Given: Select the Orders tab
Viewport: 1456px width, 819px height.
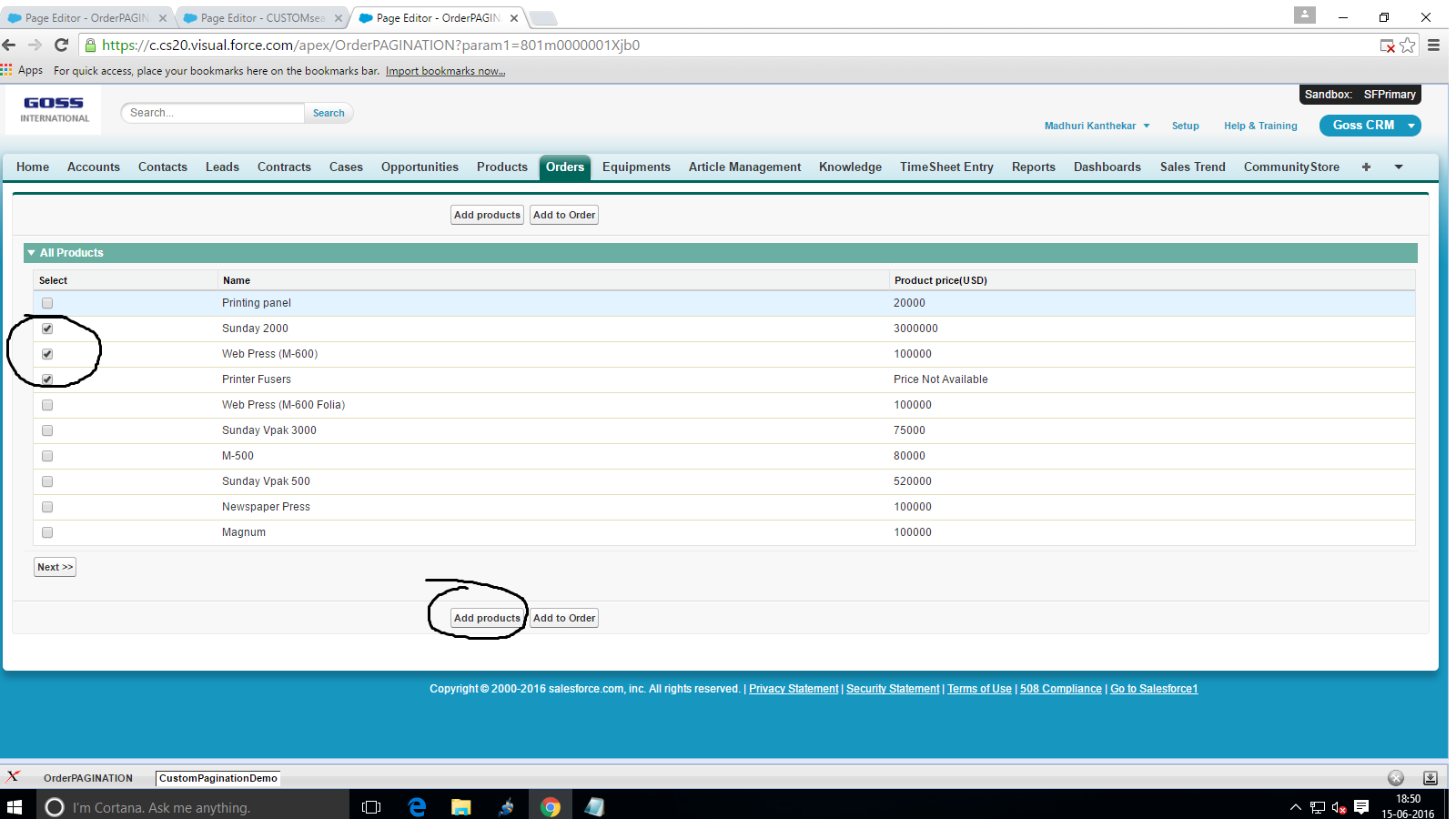Looking at the screenshot, I should 565,167.
